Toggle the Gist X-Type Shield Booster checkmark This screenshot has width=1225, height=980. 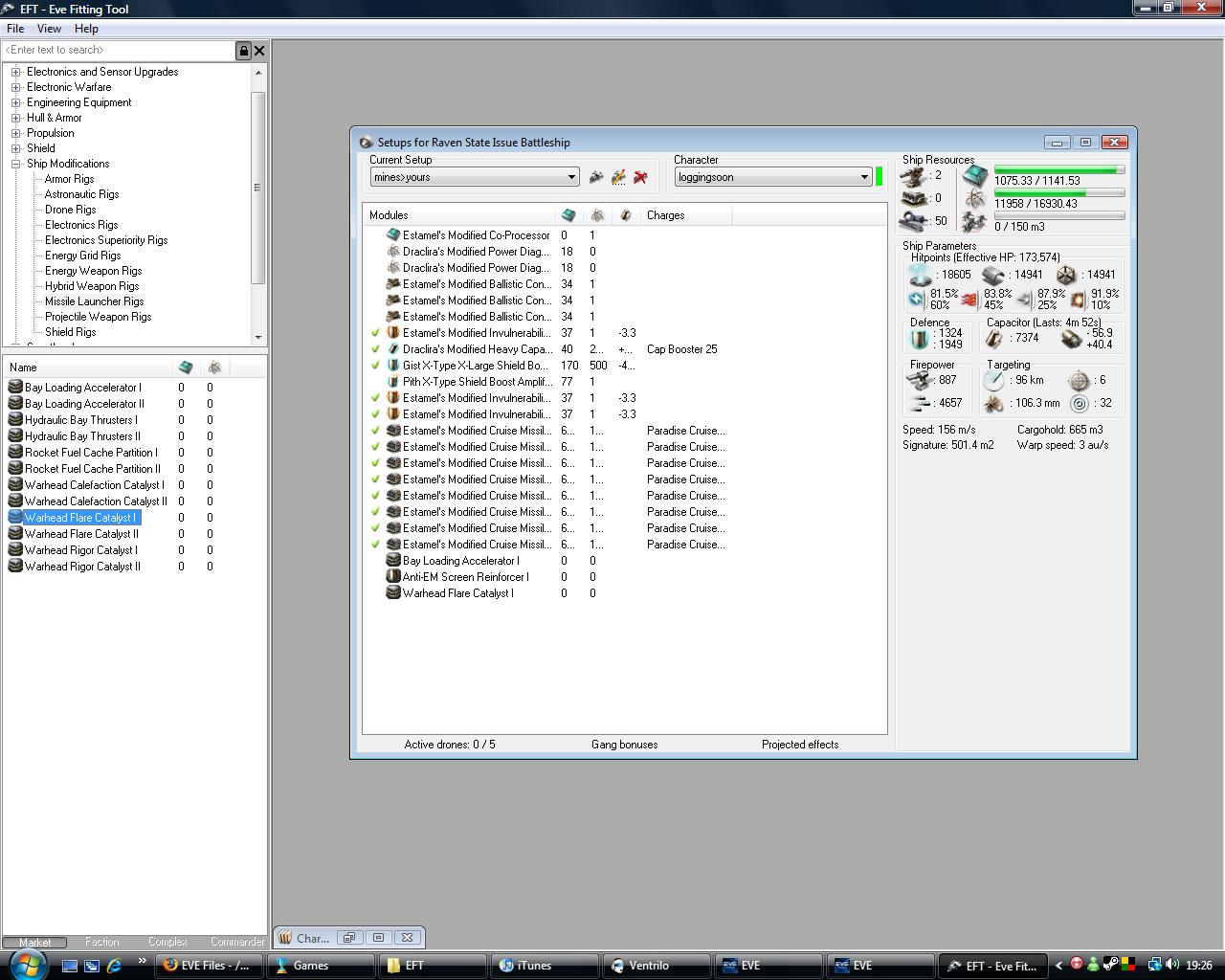point(376,366)
